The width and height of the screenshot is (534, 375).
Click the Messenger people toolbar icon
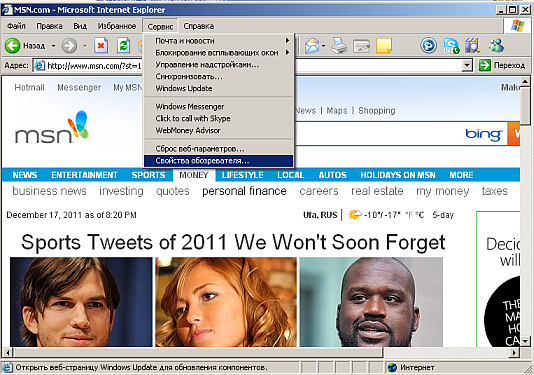[x=496, y=46]
